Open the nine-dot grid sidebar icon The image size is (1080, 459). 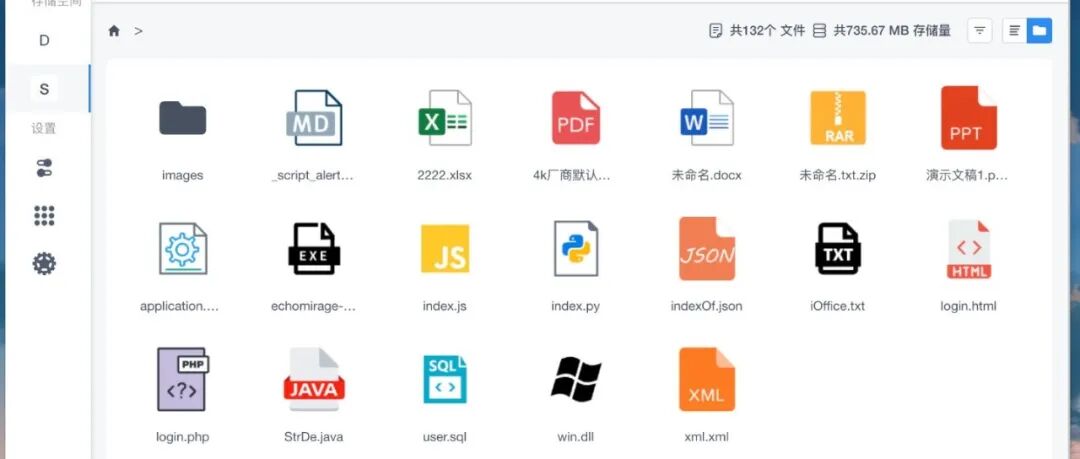point(44,216)
